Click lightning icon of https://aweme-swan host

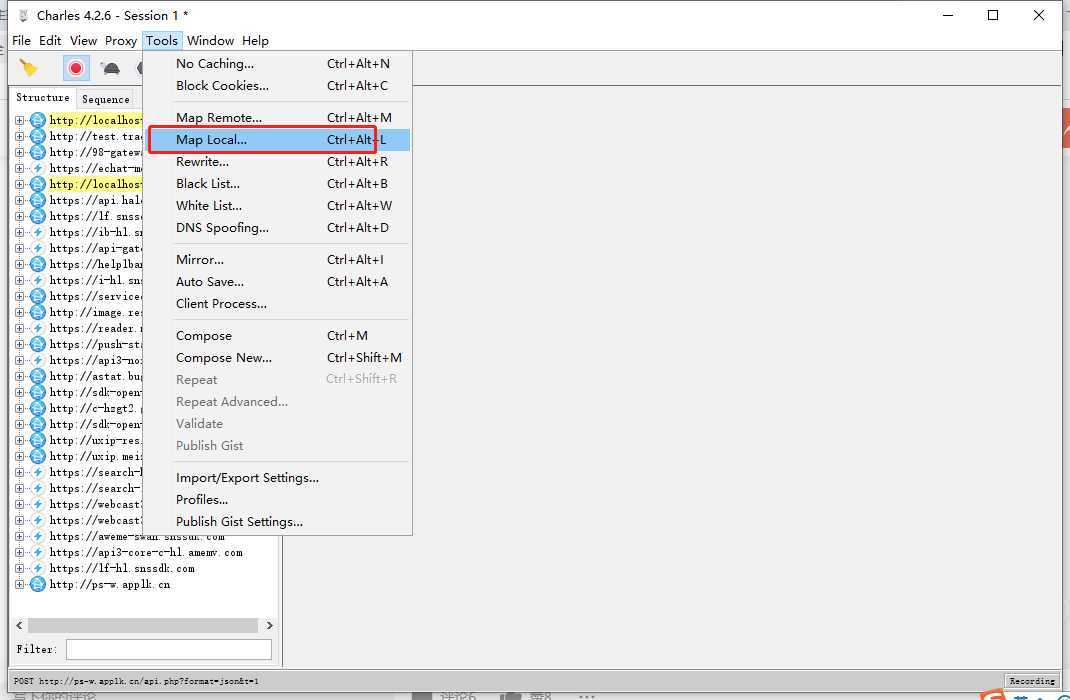point(38,537)
